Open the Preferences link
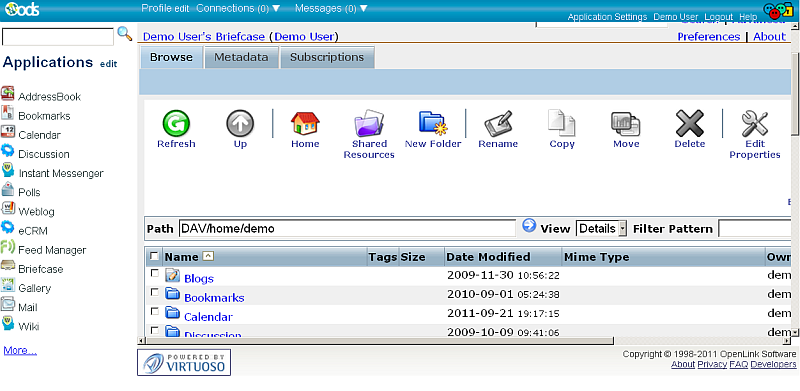Image resolution: width=800 pixels, height=391 pixels. (x=709, y=37)
